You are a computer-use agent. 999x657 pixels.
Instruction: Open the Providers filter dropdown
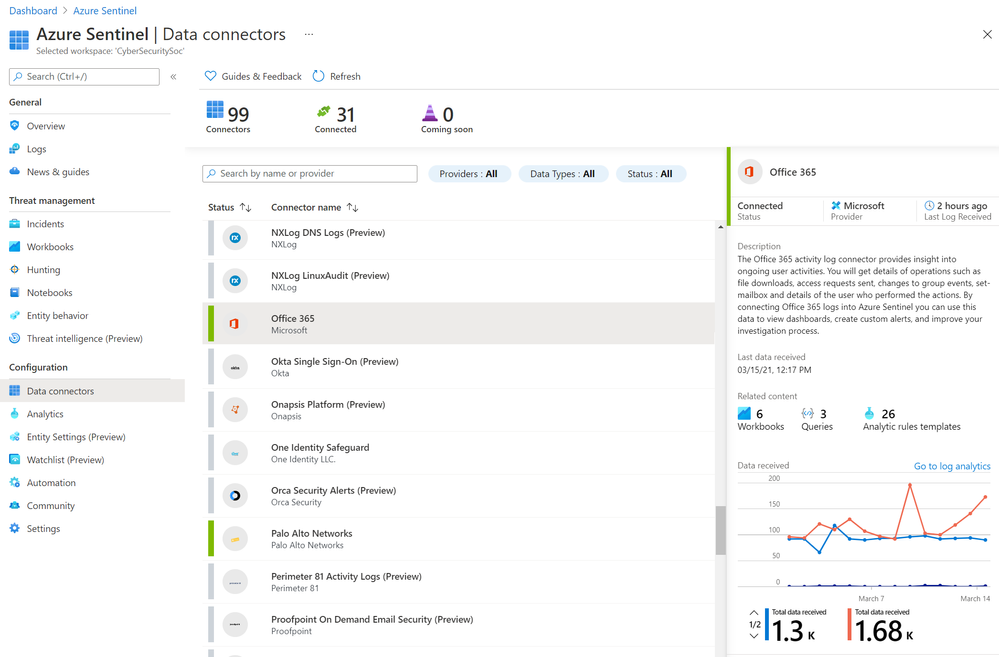tap(469, 174)
